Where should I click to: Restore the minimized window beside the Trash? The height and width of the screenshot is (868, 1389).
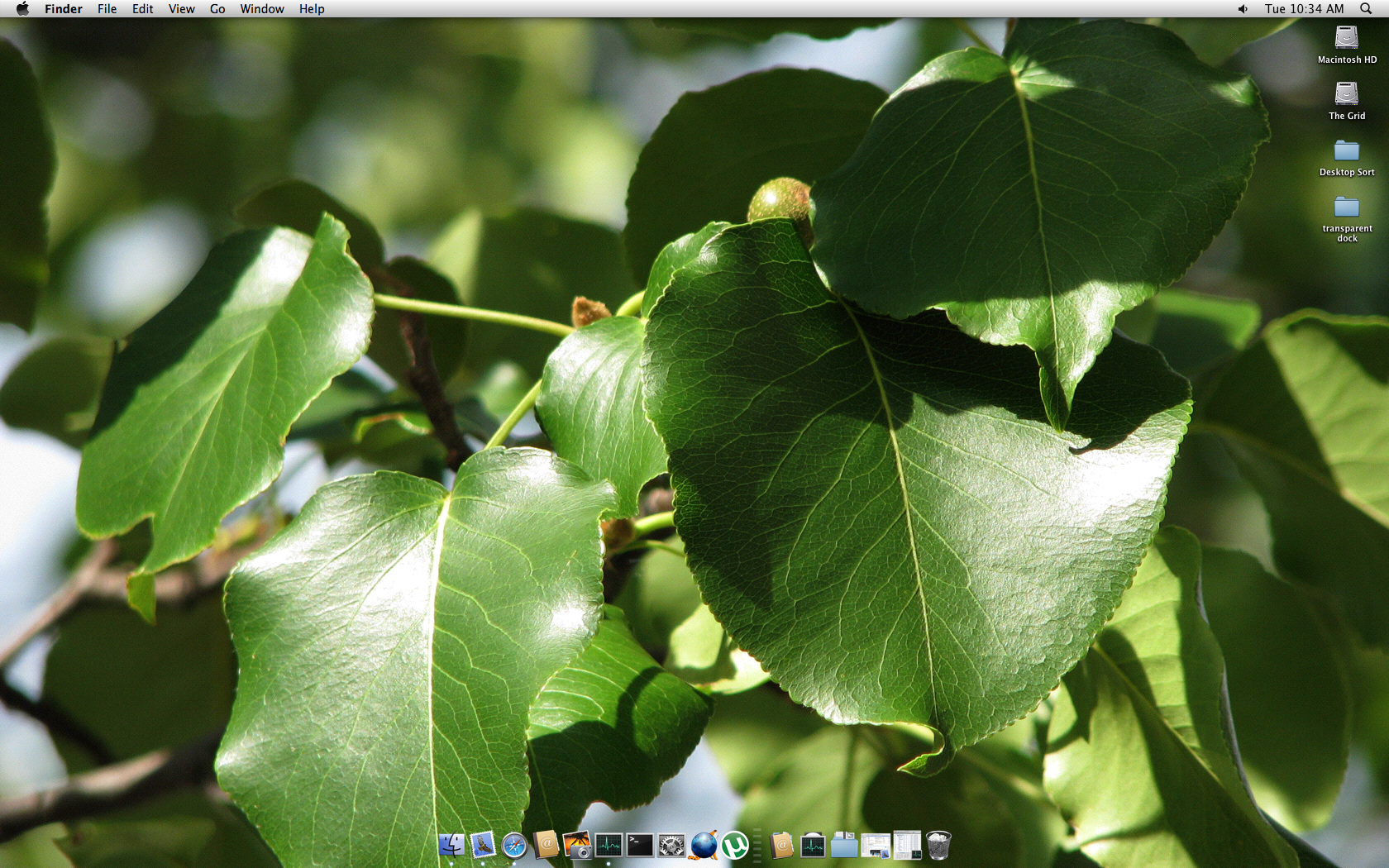(x=907, y=845)
